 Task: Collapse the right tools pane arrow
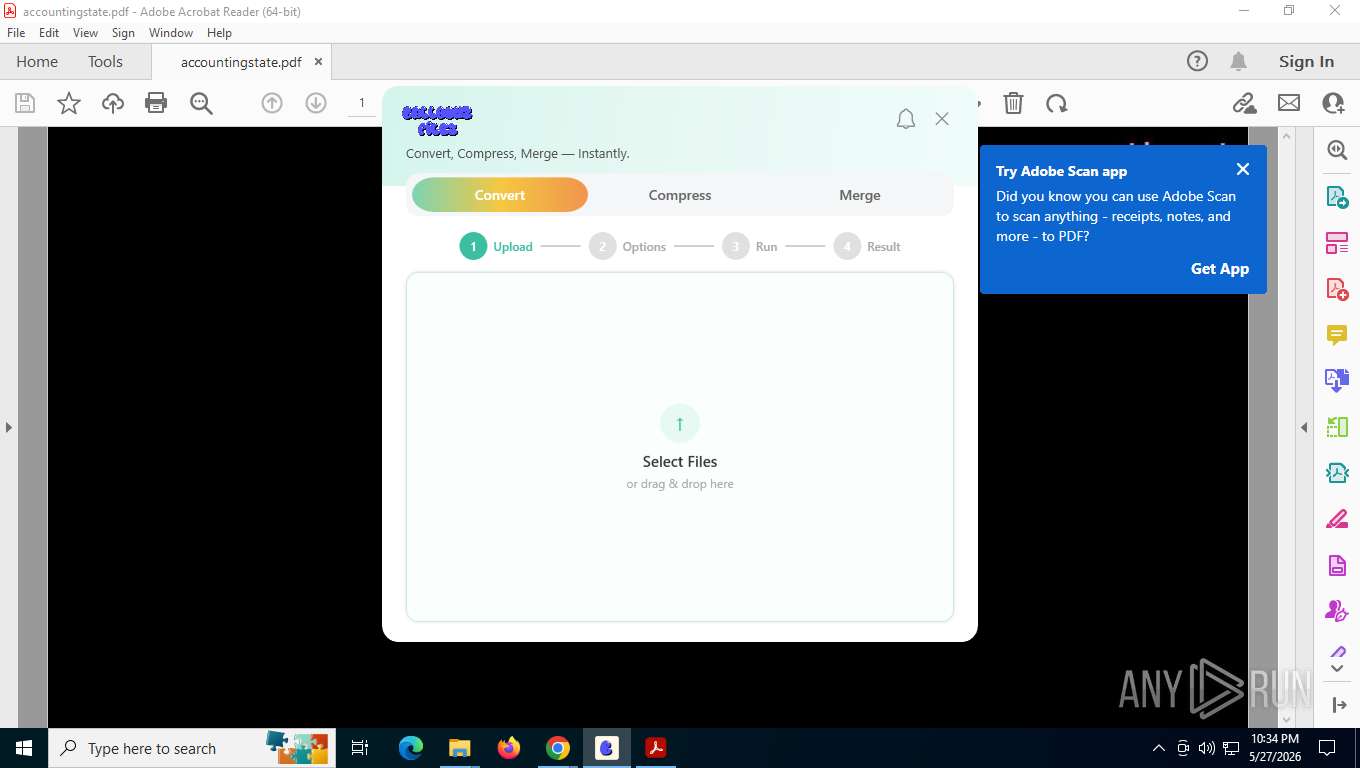coord(1341,705)
